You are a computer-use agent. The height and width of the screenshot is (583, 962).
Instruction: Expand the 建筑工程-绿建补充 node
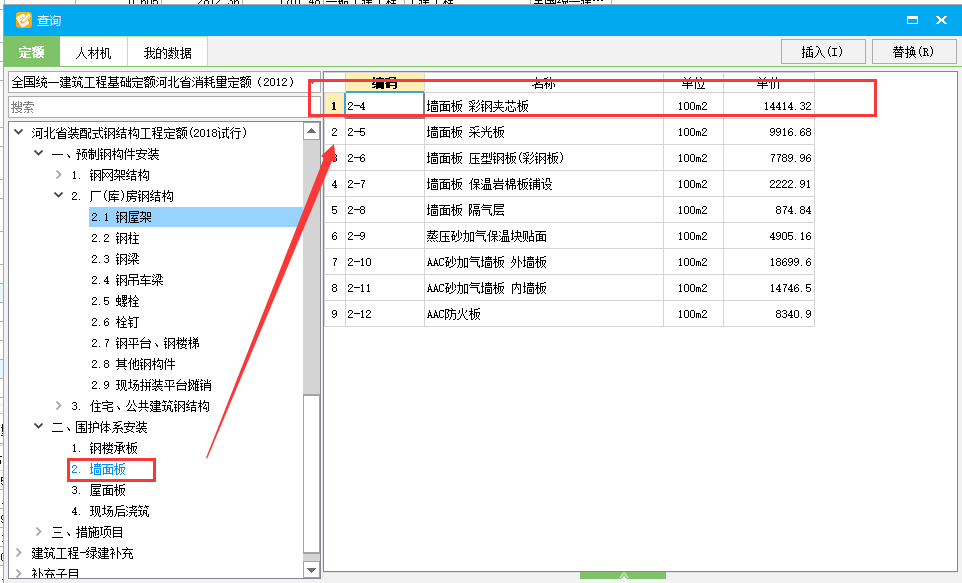[x=19, y=552]
